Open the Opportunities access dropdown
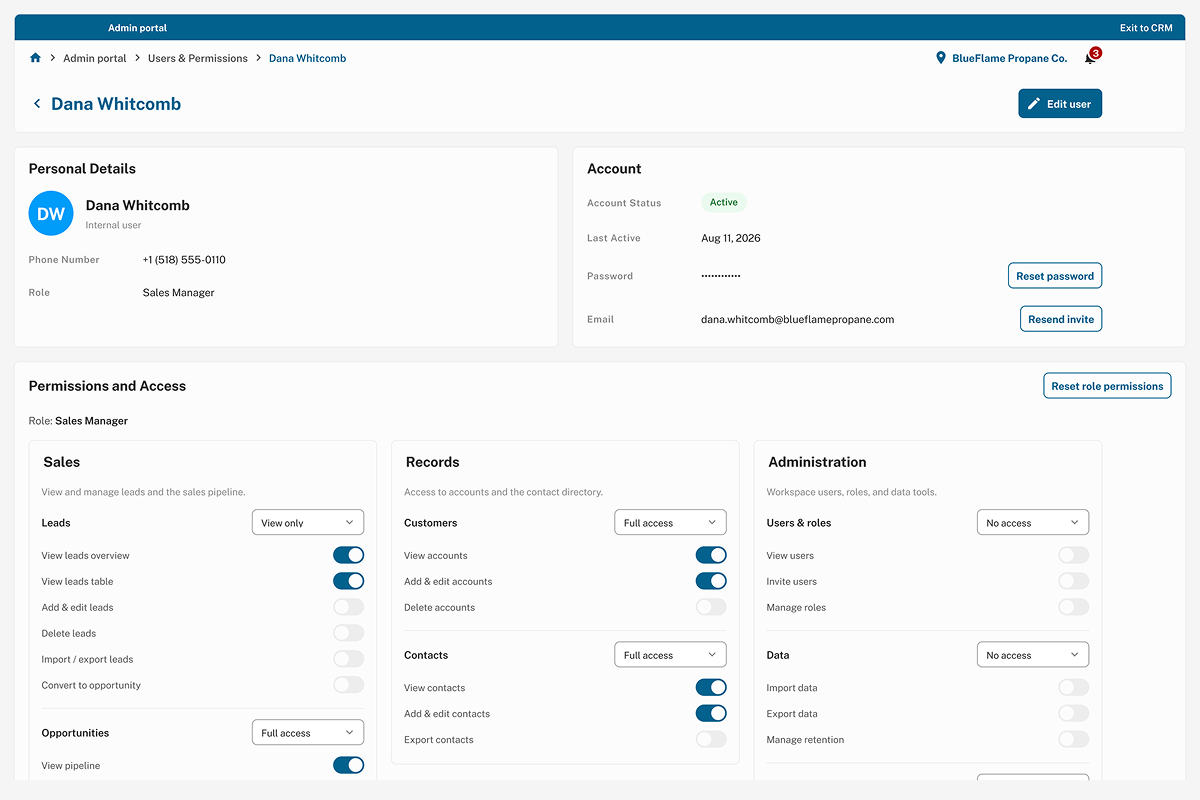This screenshot has height=800, width=1200. click(x=308, y=733)
